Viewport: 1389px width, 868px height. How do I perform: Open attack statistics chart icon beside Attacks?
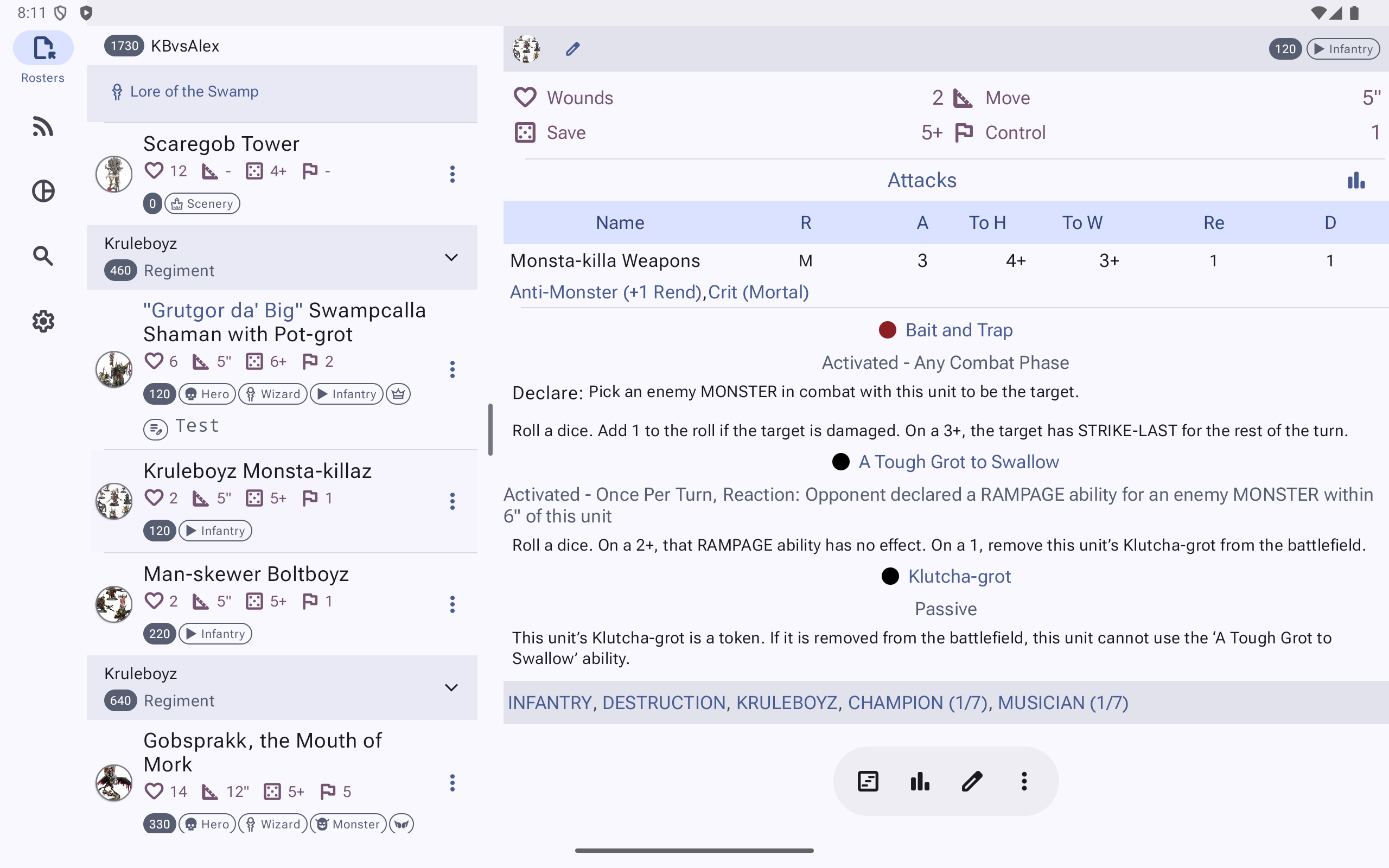1356,180
